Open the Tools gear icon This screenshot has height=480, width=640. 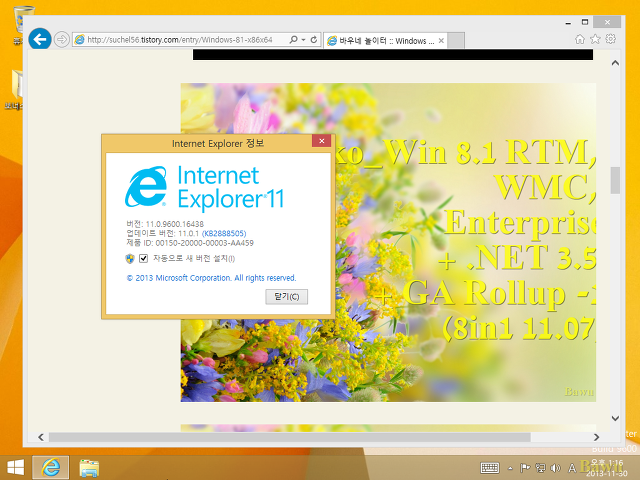(611, 39)
